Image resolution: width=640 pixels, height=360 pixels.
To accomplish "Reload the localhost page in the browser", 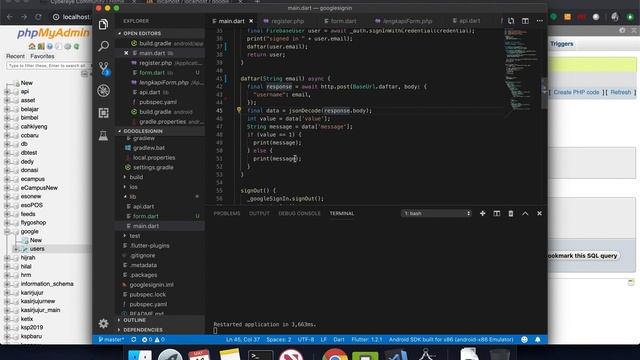I will [x=38, y=17].
